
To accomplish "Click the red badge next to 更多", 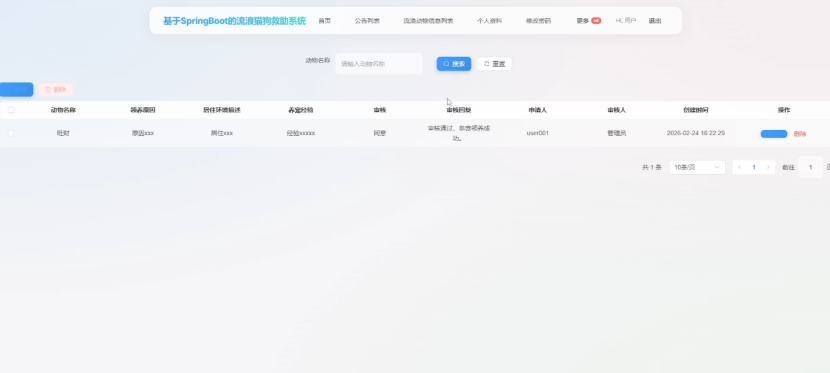I will tap(596, 21).
